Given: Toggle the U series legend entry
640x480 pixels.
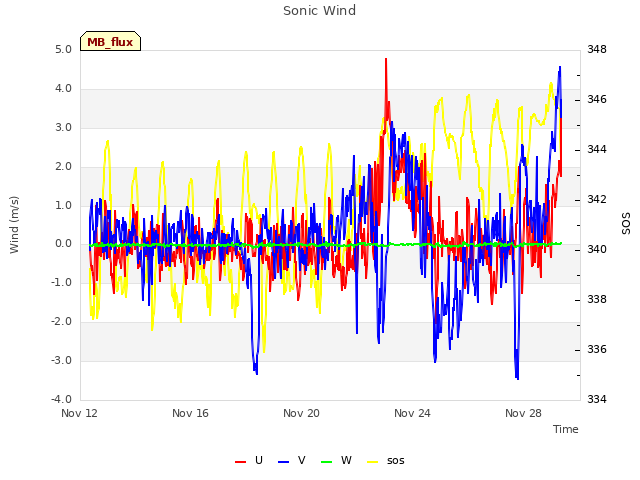Looking at the screenshot, I should tap(249, 460).
